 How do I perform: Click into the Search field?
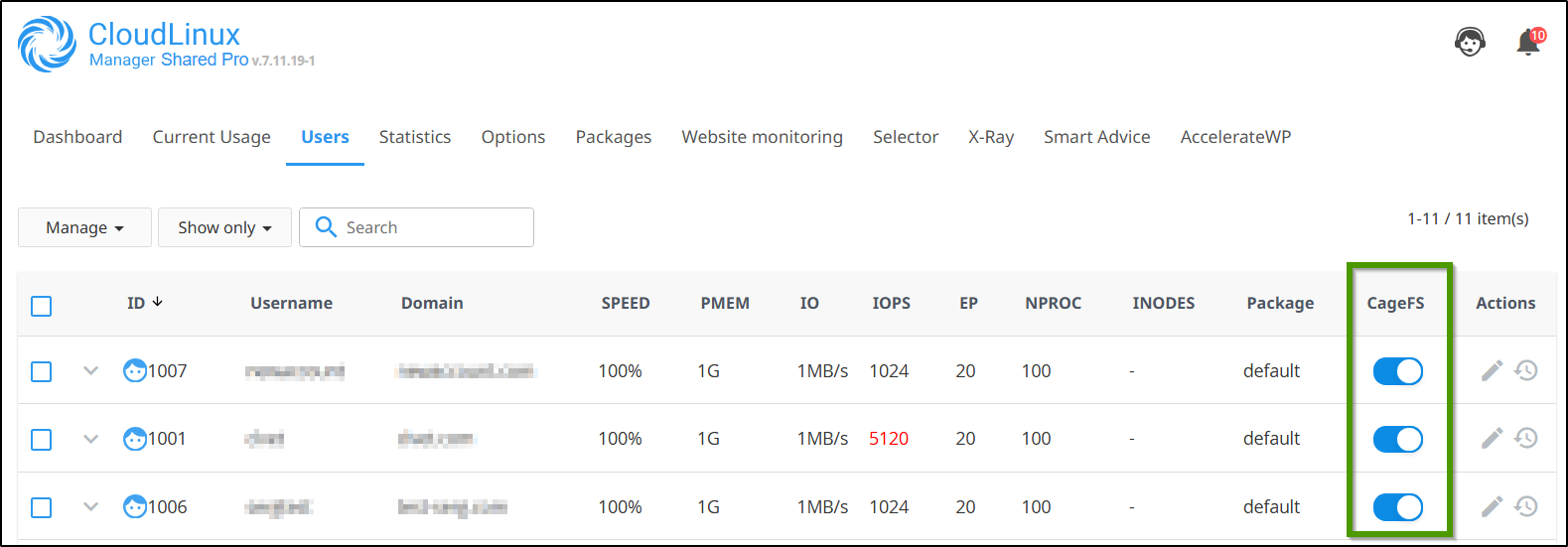(432, 227)
